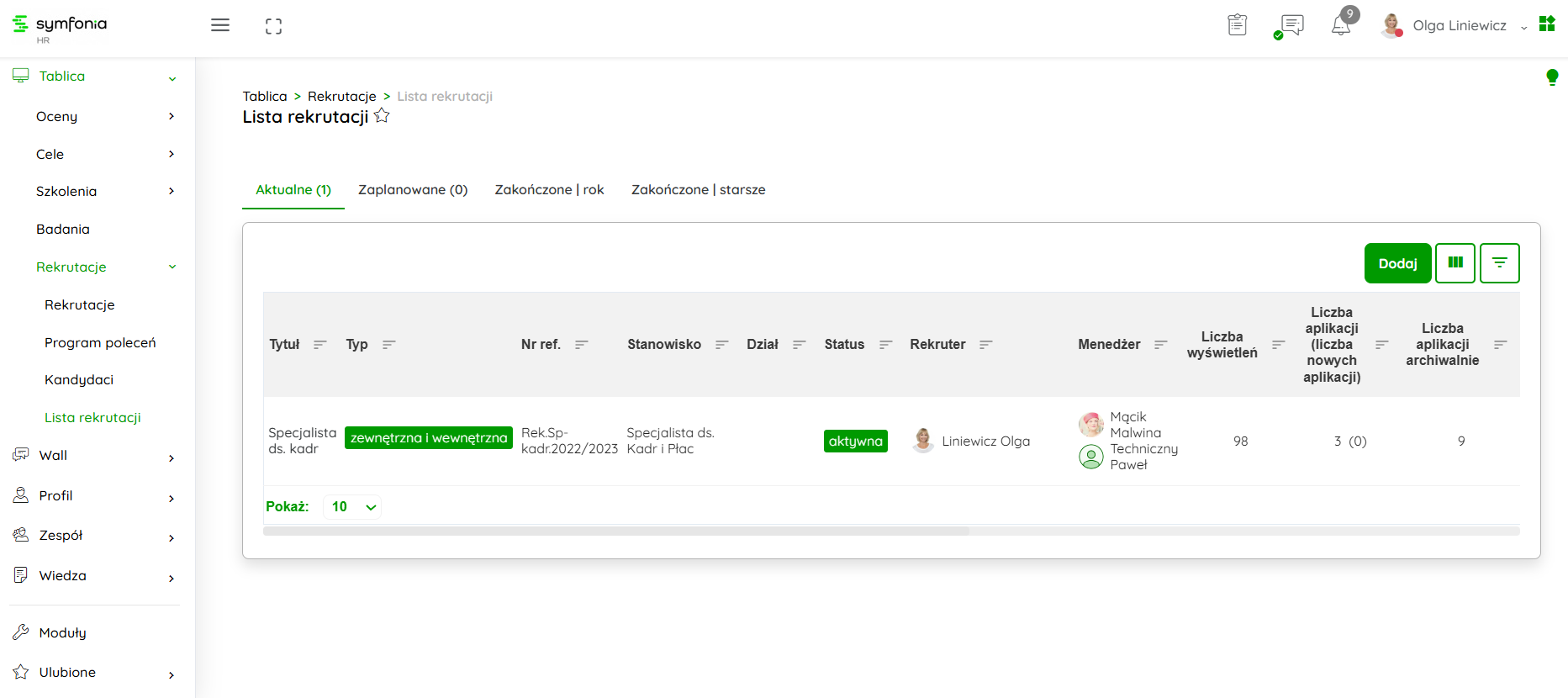Toggle fullscreen mode icon

[273, 26]
